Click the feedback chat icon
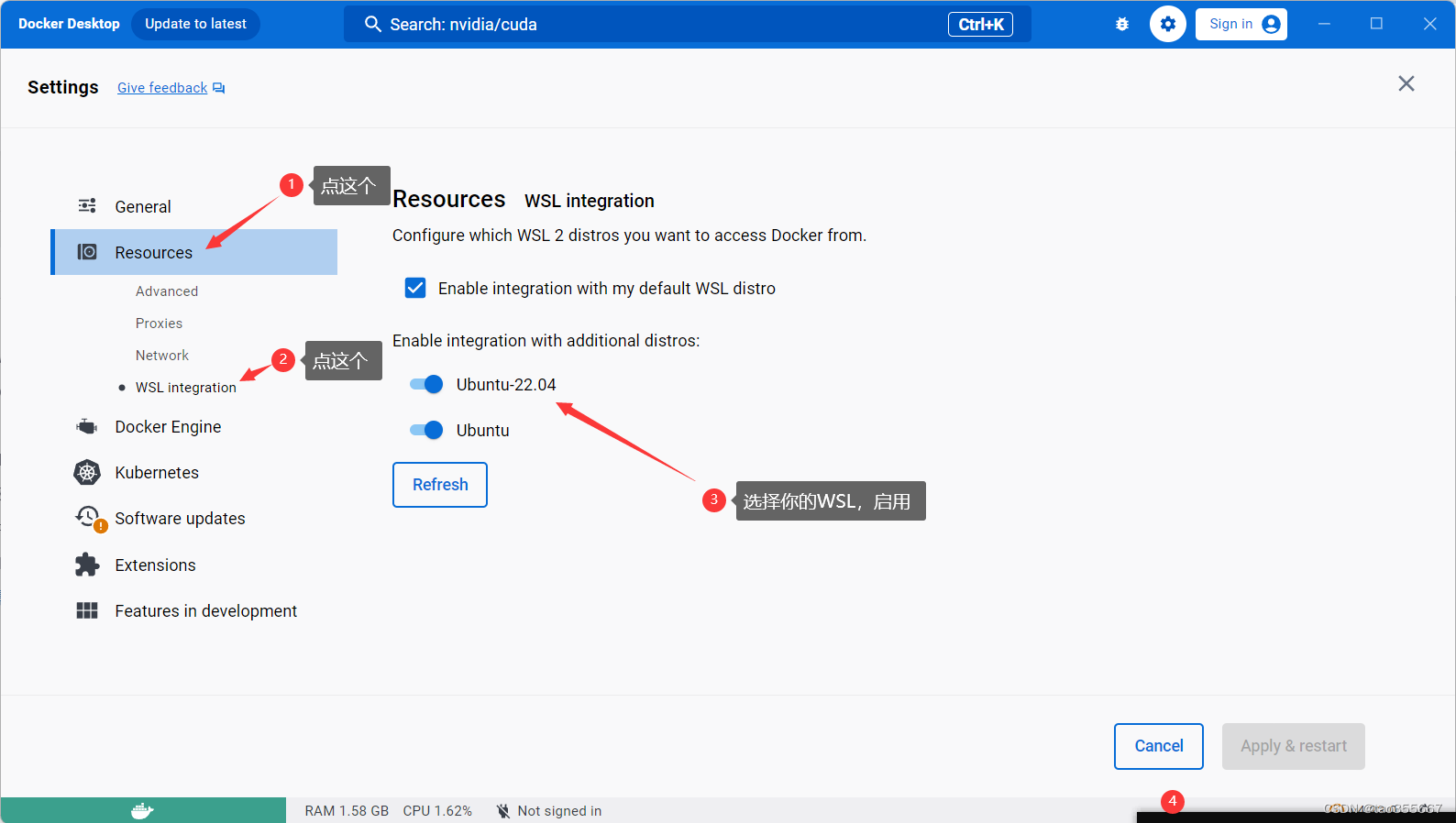Screen dimensions: 1456x823 click(x=219, y=88)
